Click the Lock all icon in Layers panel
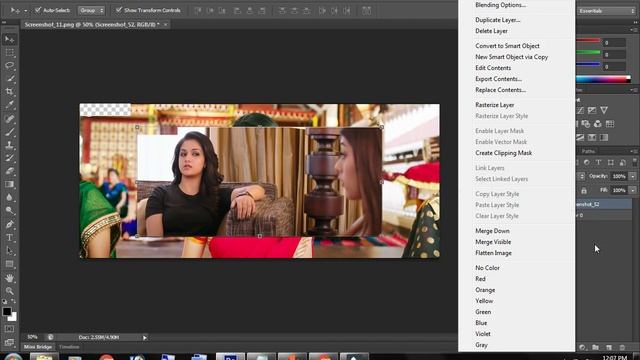640x360 pixels. click(584, 191)
